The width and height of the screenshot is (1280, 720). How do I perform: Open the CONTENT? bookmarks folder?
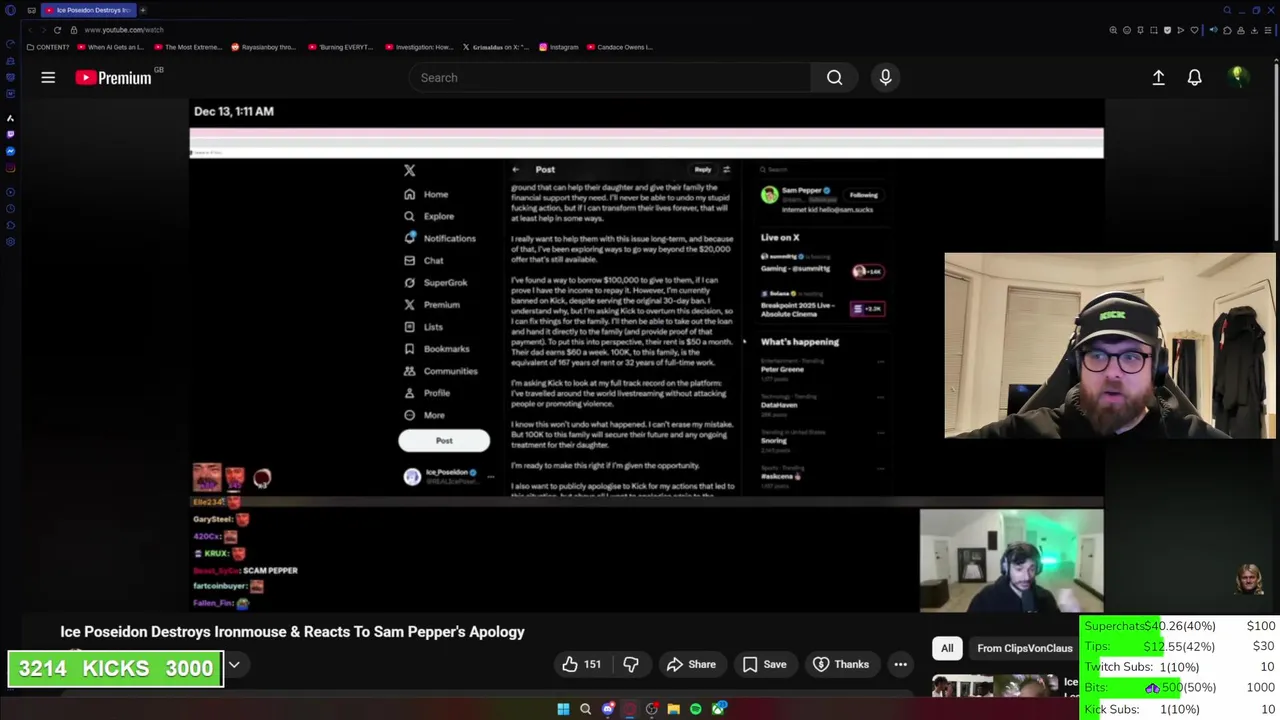click(x=47, y=47)
